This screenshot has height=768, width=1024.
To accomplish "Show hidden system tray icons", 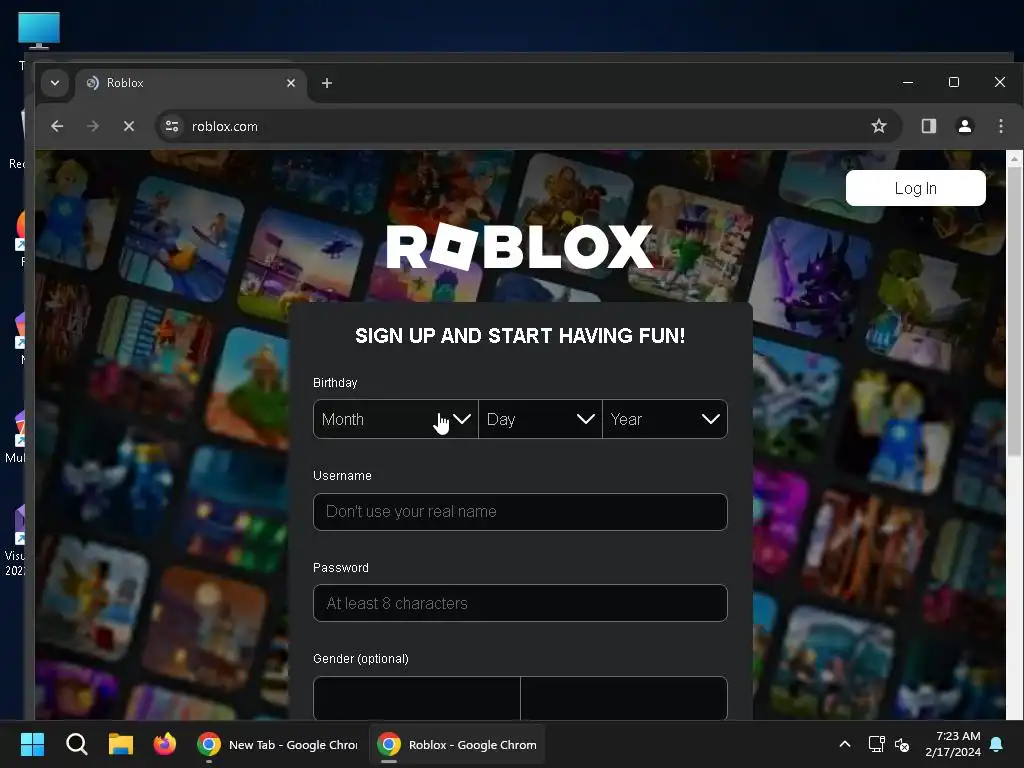I will pyautogui.click(x=844, y=744).
